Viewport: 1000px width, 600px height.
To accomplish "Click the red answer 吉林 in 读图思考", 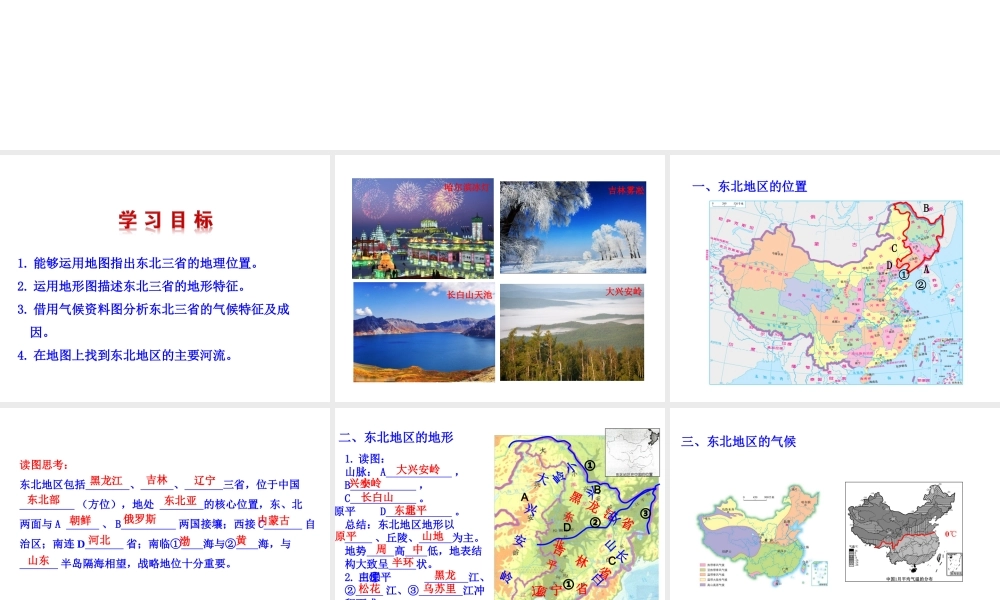I will tap(156, 479).
